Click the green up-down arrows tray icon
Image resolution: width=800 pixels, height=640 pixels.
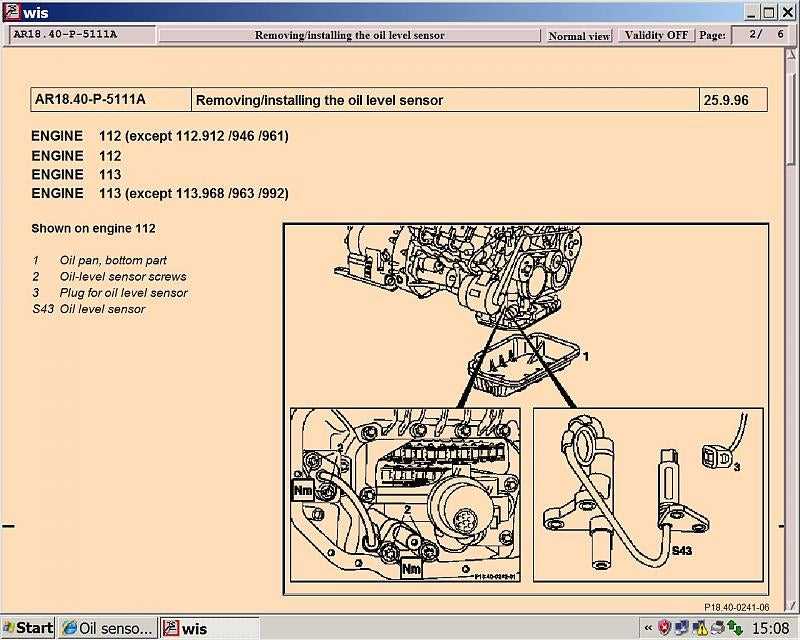735,627
